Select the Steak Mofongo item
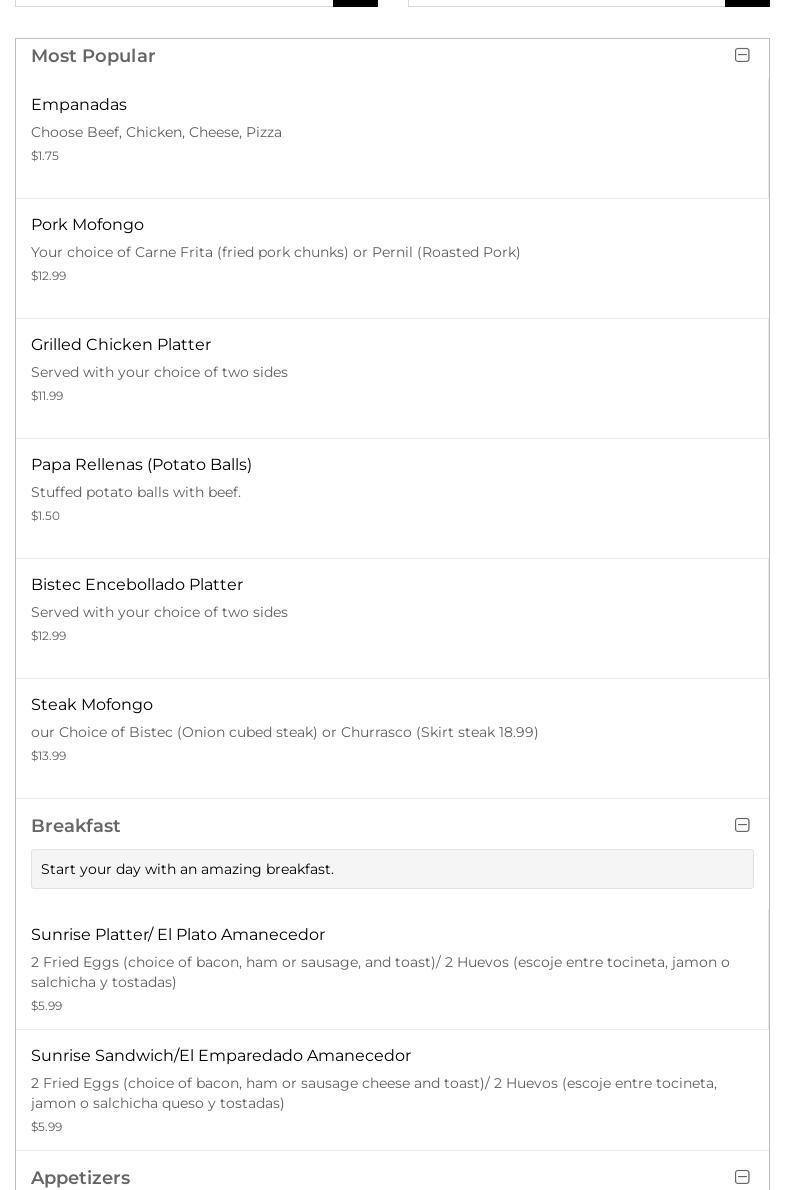The height and width of the screenshot is (1190, 785). (x=392, y=738)
